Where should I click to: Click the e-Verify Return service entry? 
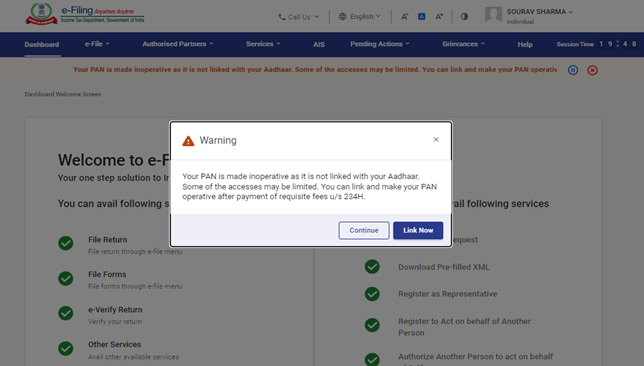point(115,310)
